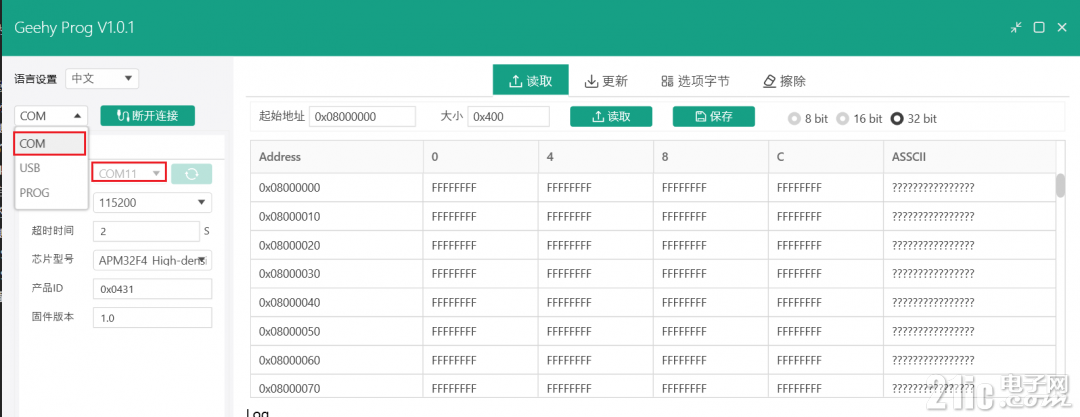The image size is (1080, 417).
Task: Select the 0x08000000 address row cell
Action: (337, 187)
